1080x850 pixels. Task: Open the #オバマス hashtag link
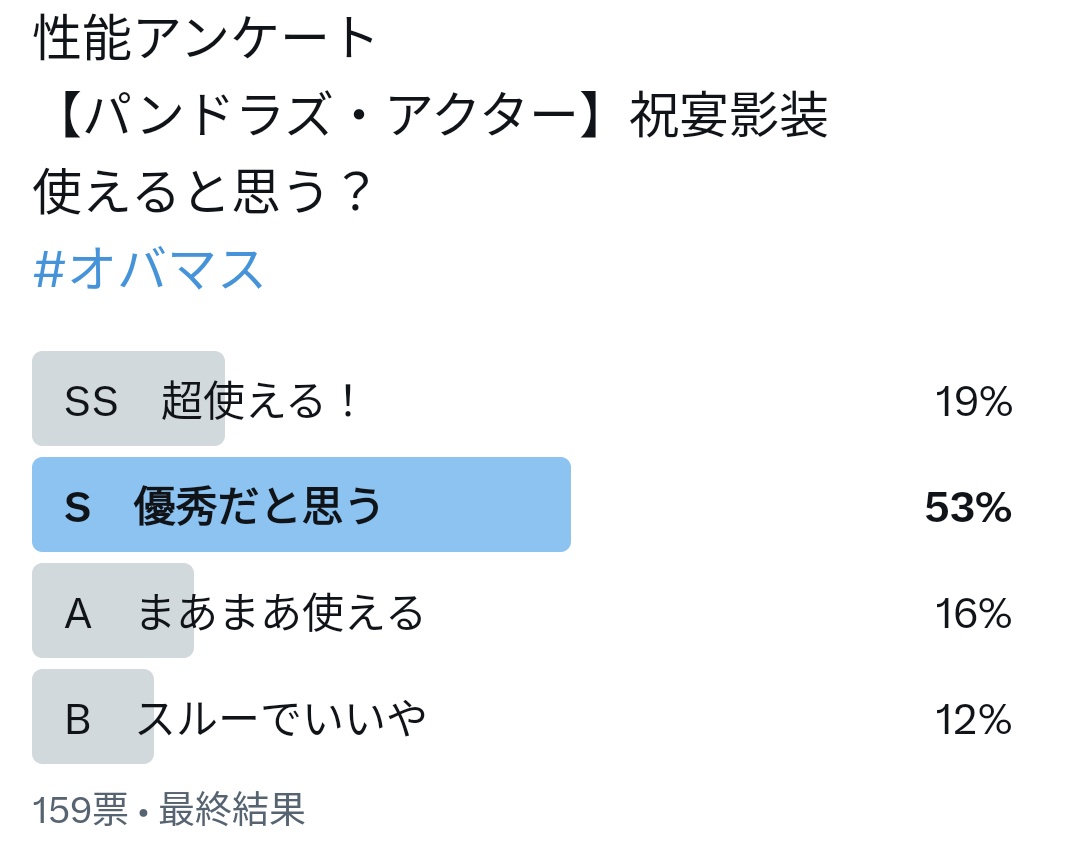pyautogui.click(x=148, y=269)
